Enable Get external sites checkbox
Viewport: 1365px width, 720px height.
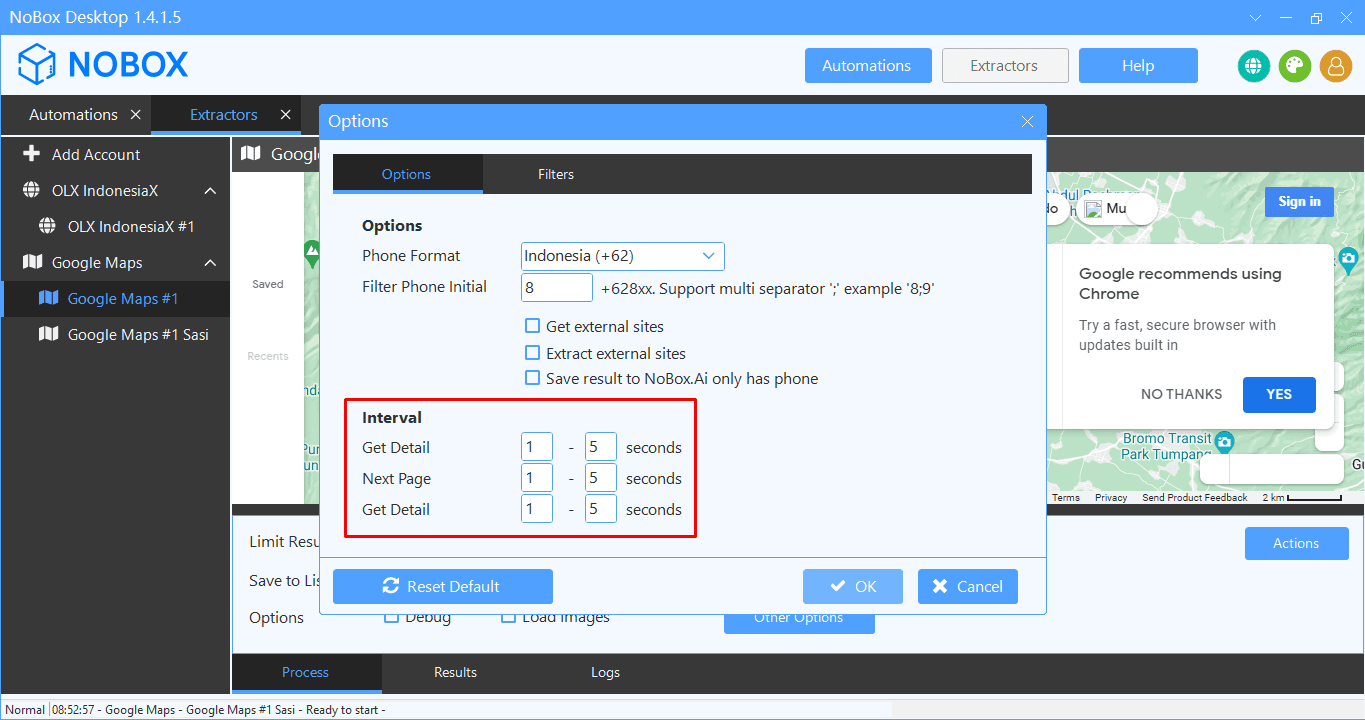click(533, 326)
